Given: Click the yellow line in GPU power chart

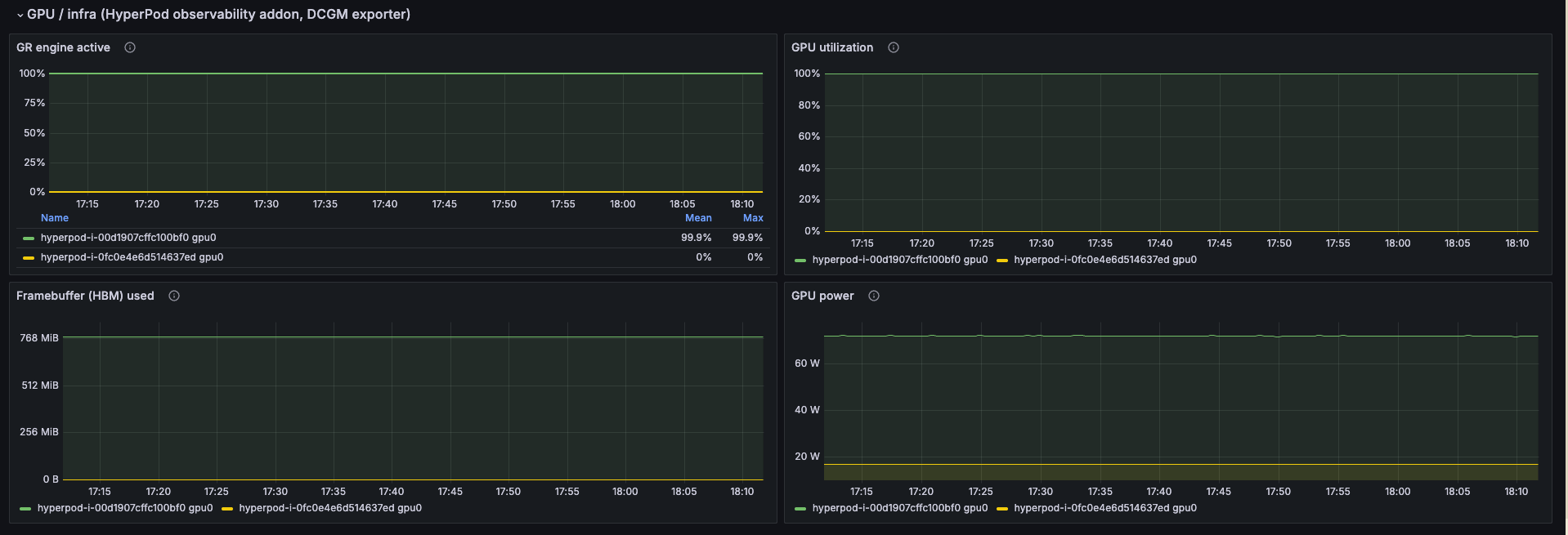Looking at the screenshot, I should pyautogui.click(x=1180, y=465).
